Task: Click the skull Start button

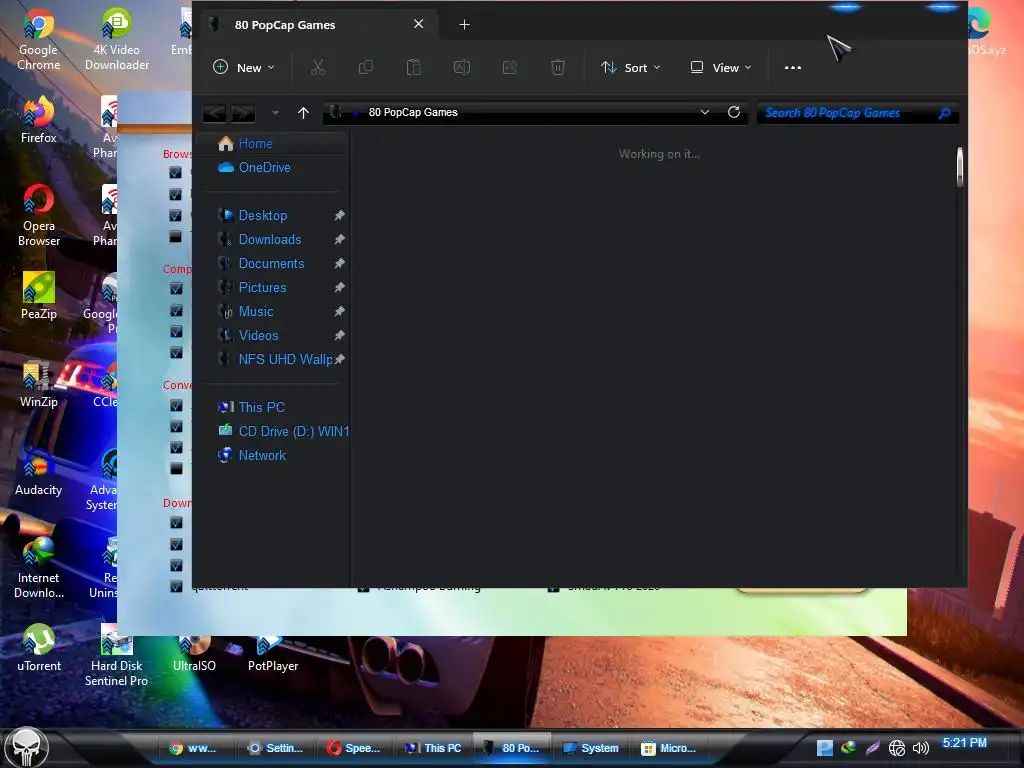Action: click(27, 748)
